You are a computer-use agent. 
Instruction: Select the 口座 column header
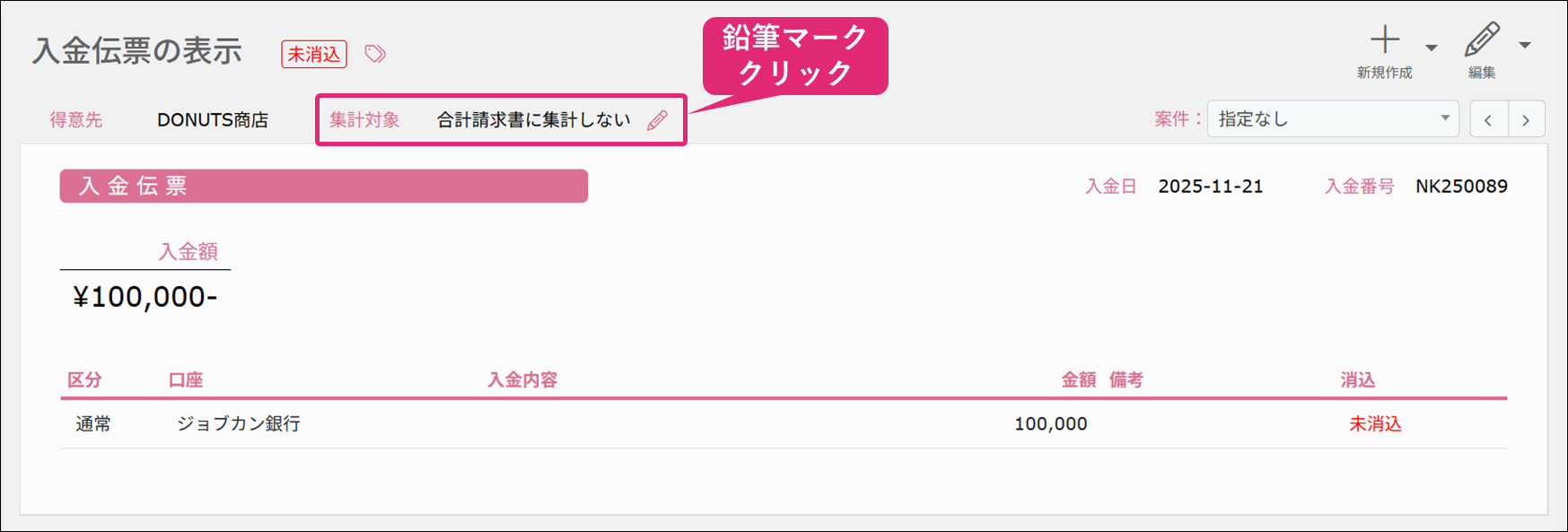[186, 379]
